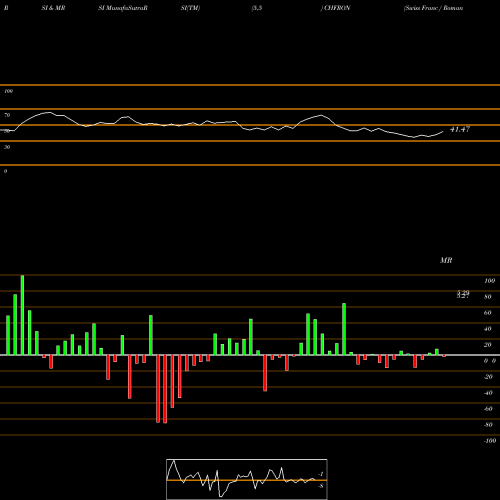Click the -40 label on the MR axis

(488, 393)
